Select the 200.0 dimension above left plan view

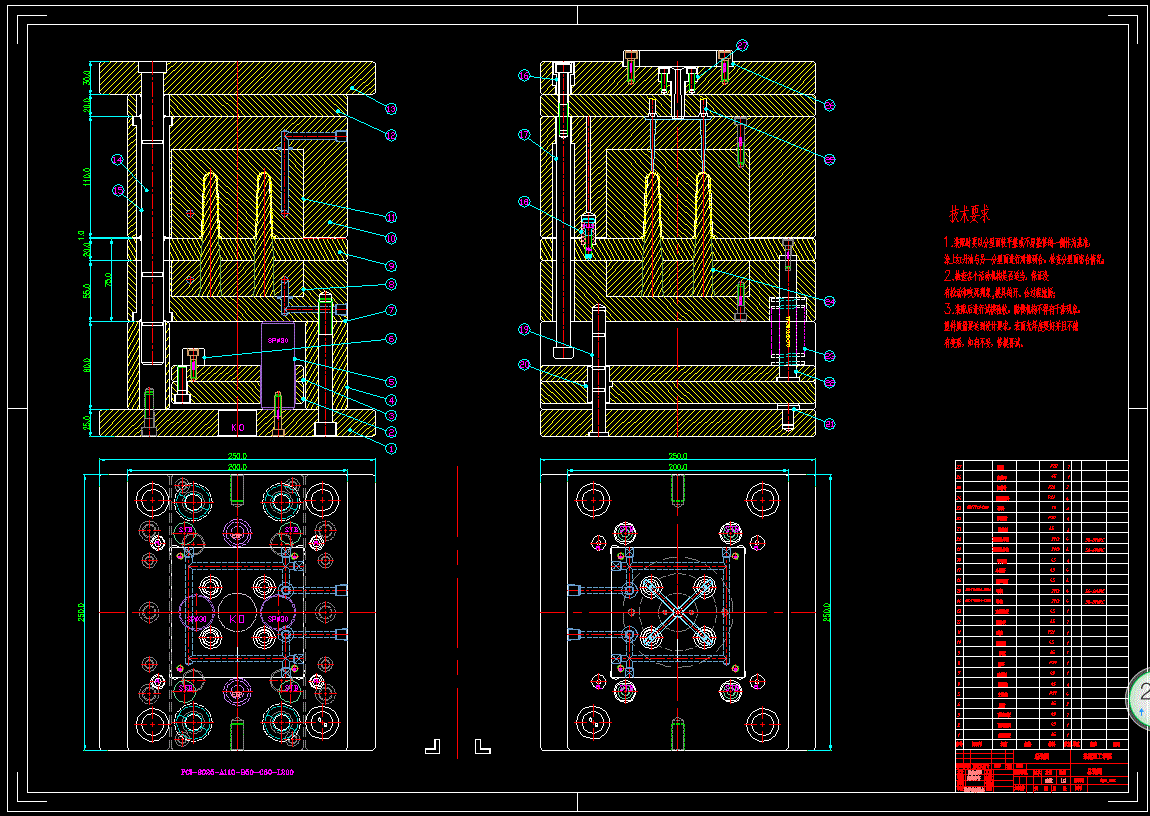(x=236, y=466)
